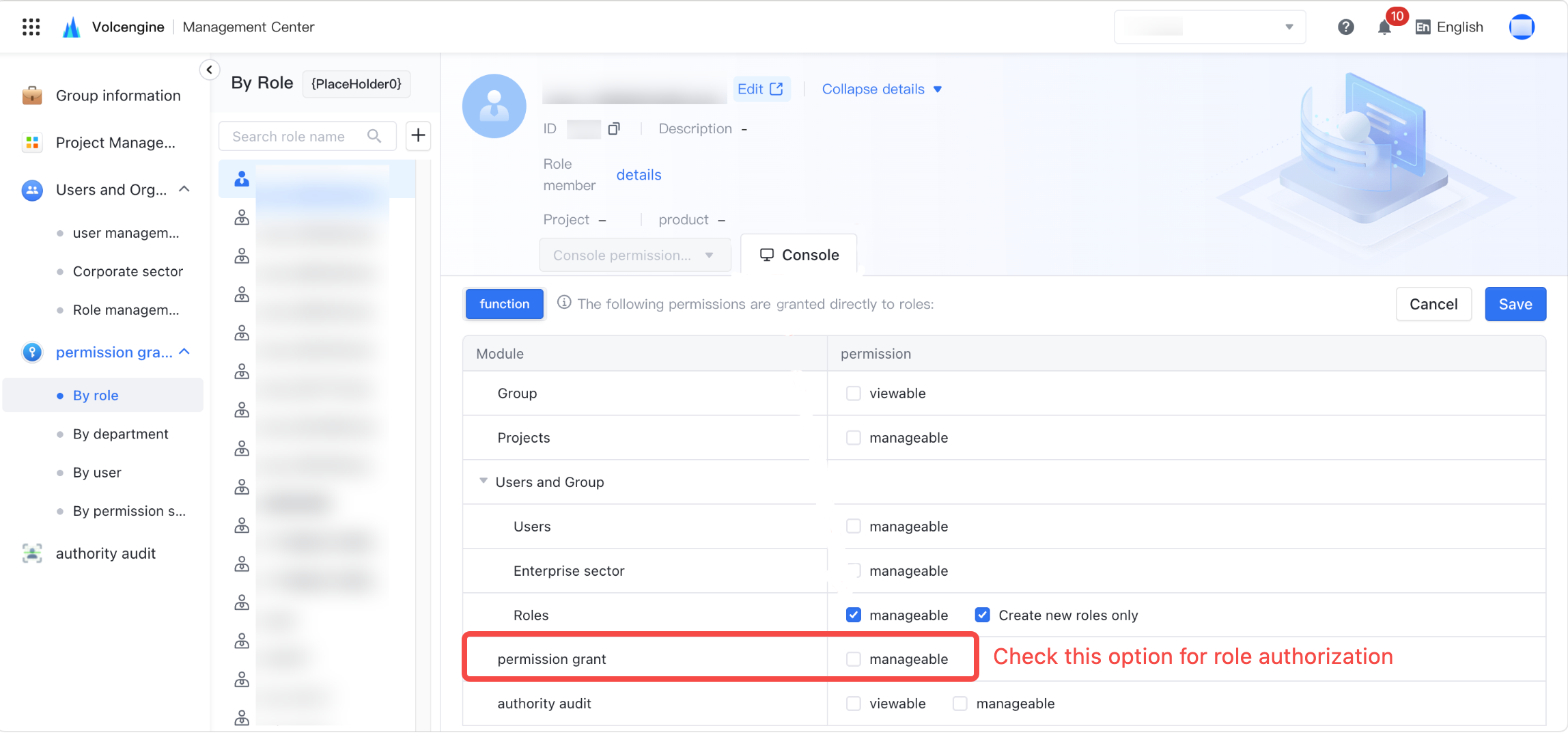
Task: Open the app grid launcher icon
Action: tap(31, 27)
